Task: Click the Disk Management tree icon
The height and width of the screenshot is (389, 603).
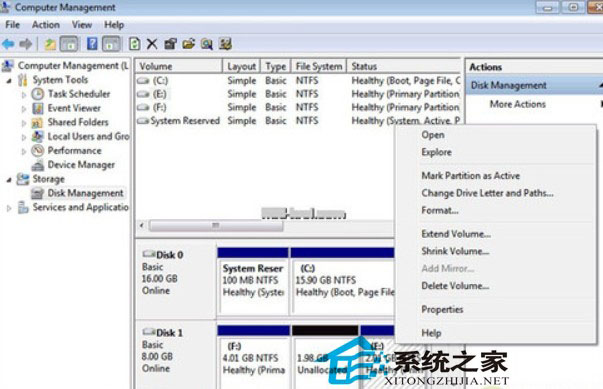Action: point(38,193)
